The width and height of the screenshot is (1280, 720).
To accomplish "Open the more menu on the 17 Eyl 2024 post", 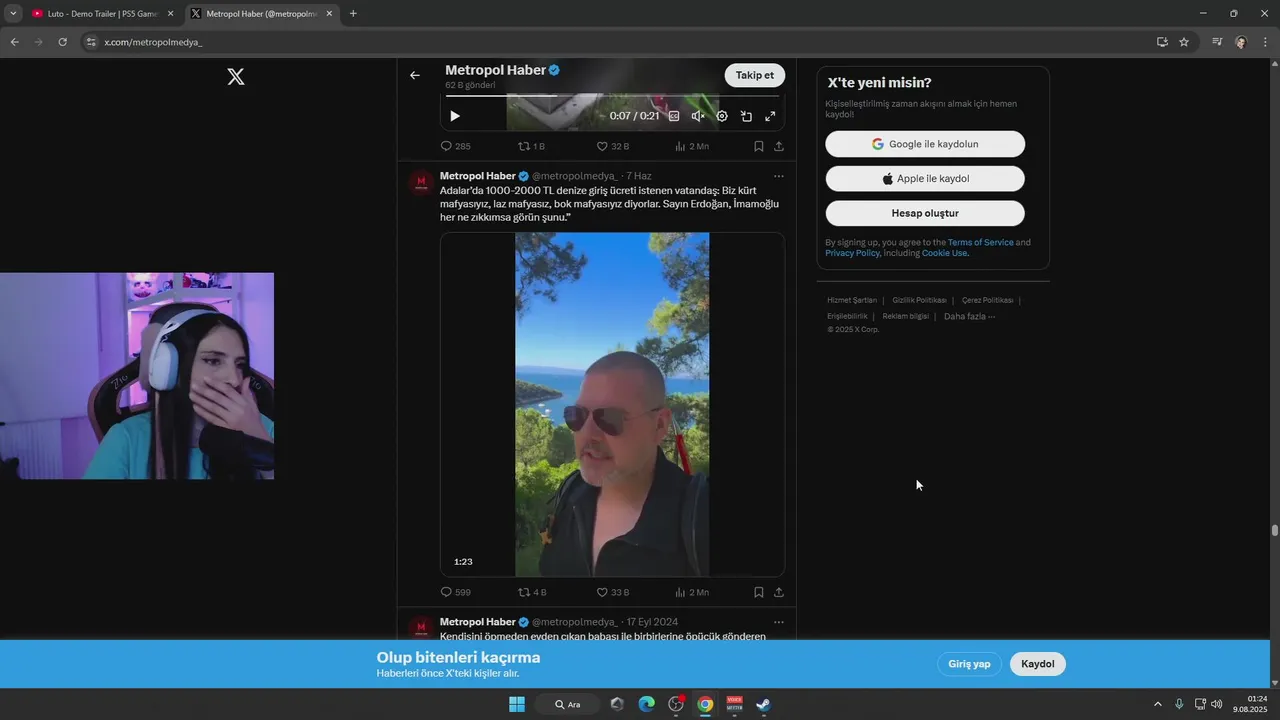I will coord(779,622).
